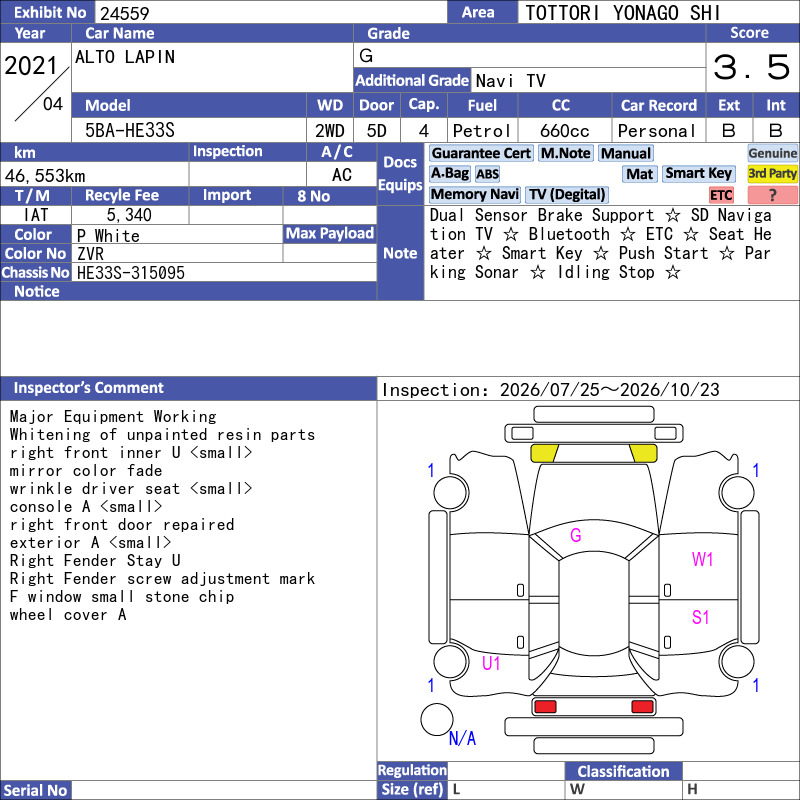
Task: Click the ABS equipment badge
Action: click(x=487, y=174)
